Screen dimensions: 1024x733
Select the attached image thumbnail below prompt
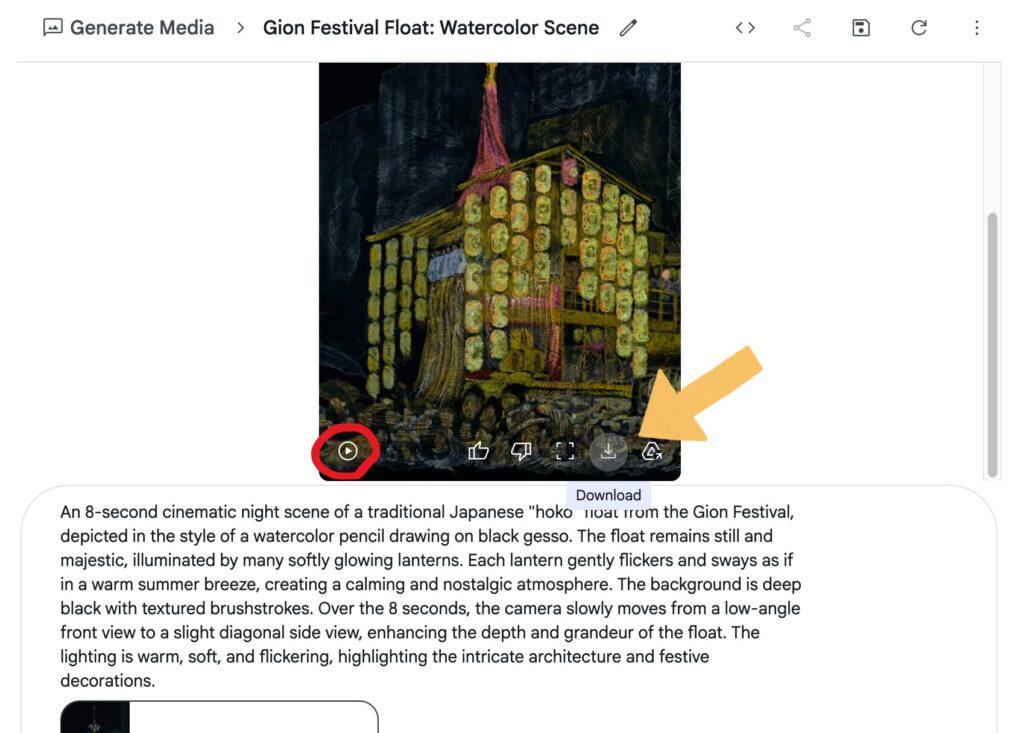[x=95, y=717]
